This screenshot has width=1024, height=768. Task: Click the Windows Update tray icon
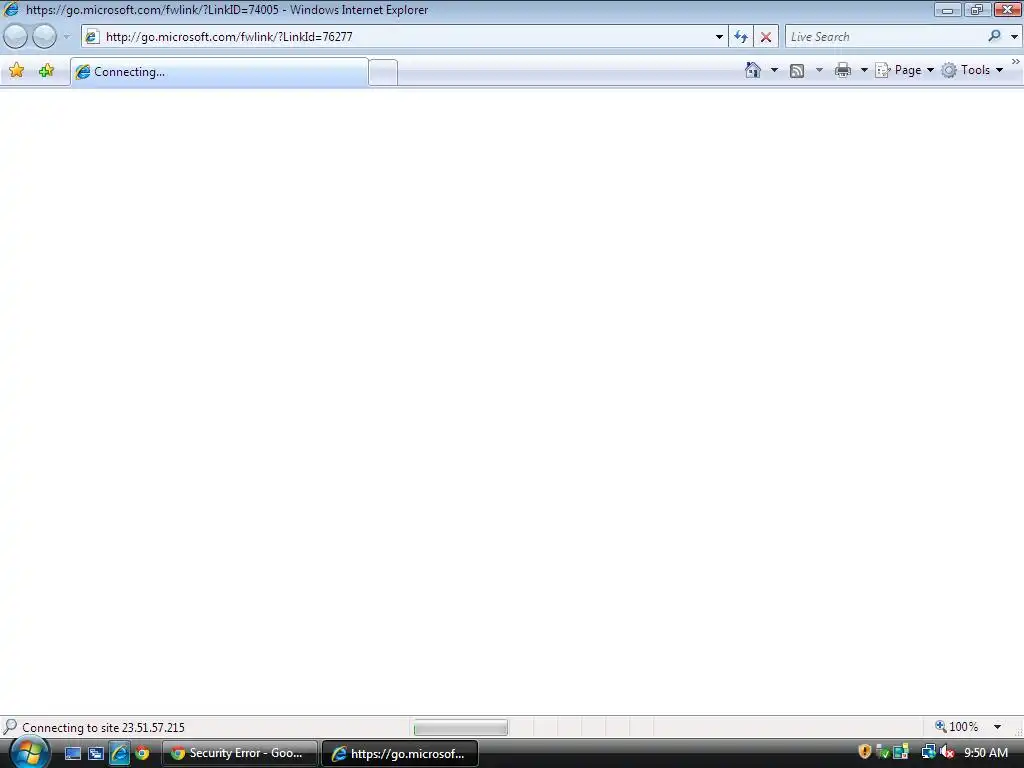point(901,752)
